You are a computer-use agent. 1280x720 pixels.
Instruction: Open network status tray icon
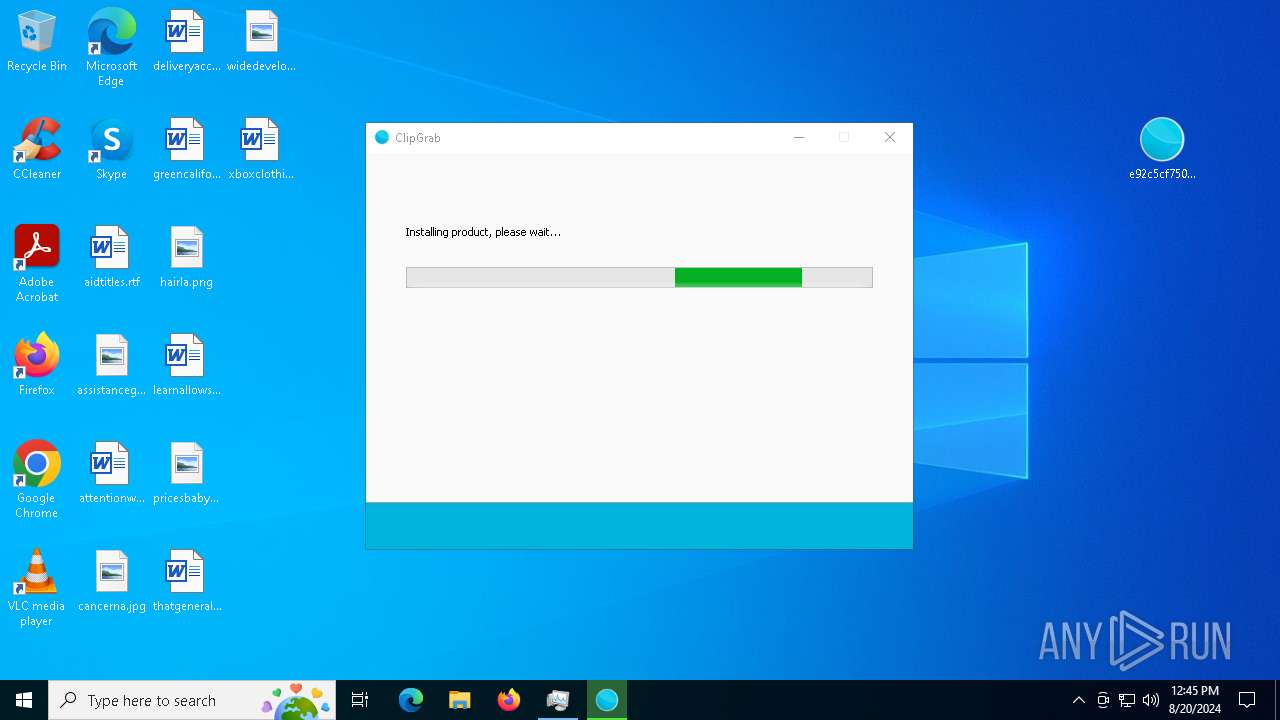coord(1127,700)
